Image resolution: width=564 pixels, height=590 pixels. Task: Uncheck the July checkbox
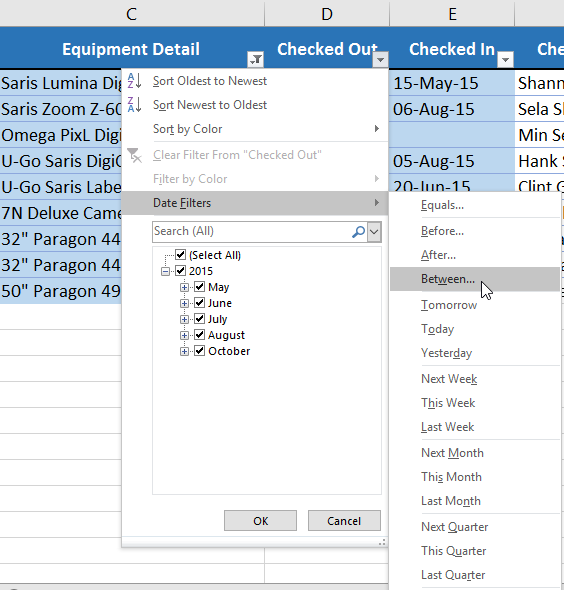pos(199,319)
